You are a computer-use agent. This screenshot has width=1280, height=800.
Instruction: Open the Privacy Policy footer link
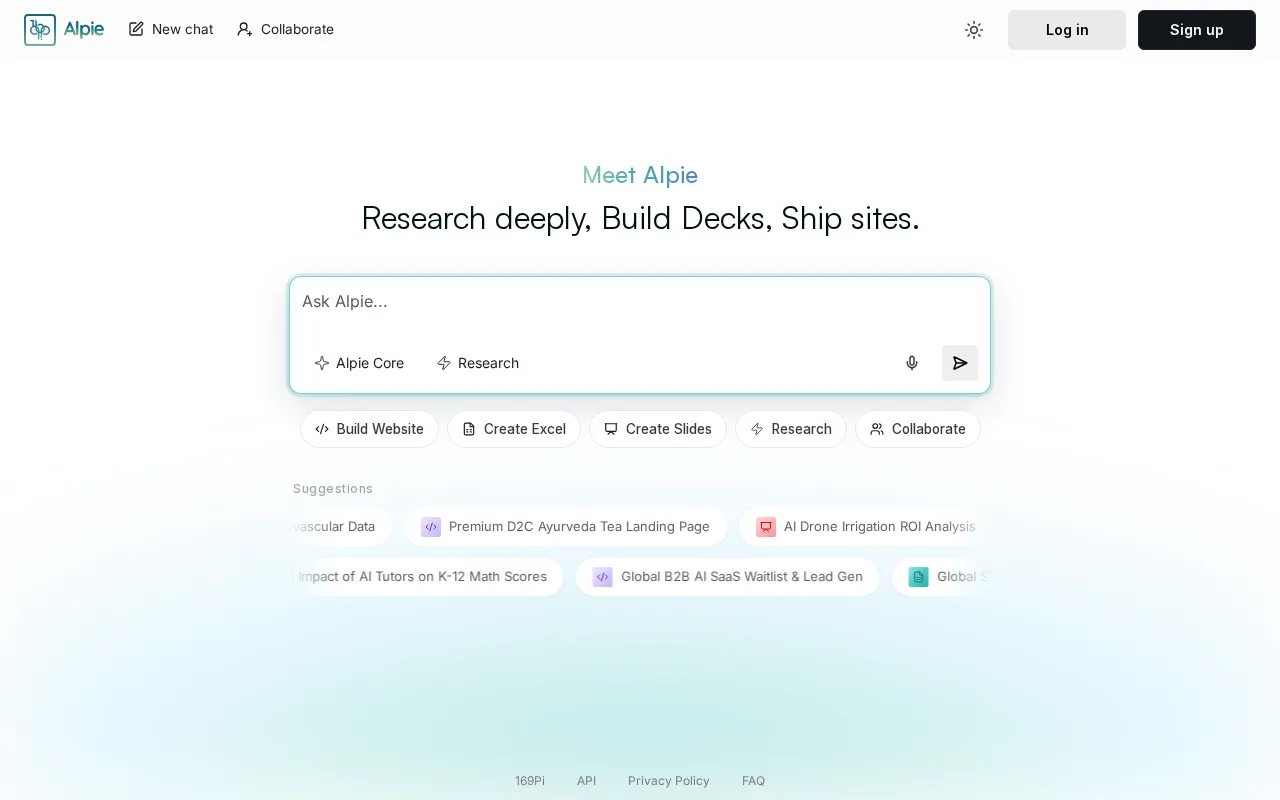click(669, 781)
